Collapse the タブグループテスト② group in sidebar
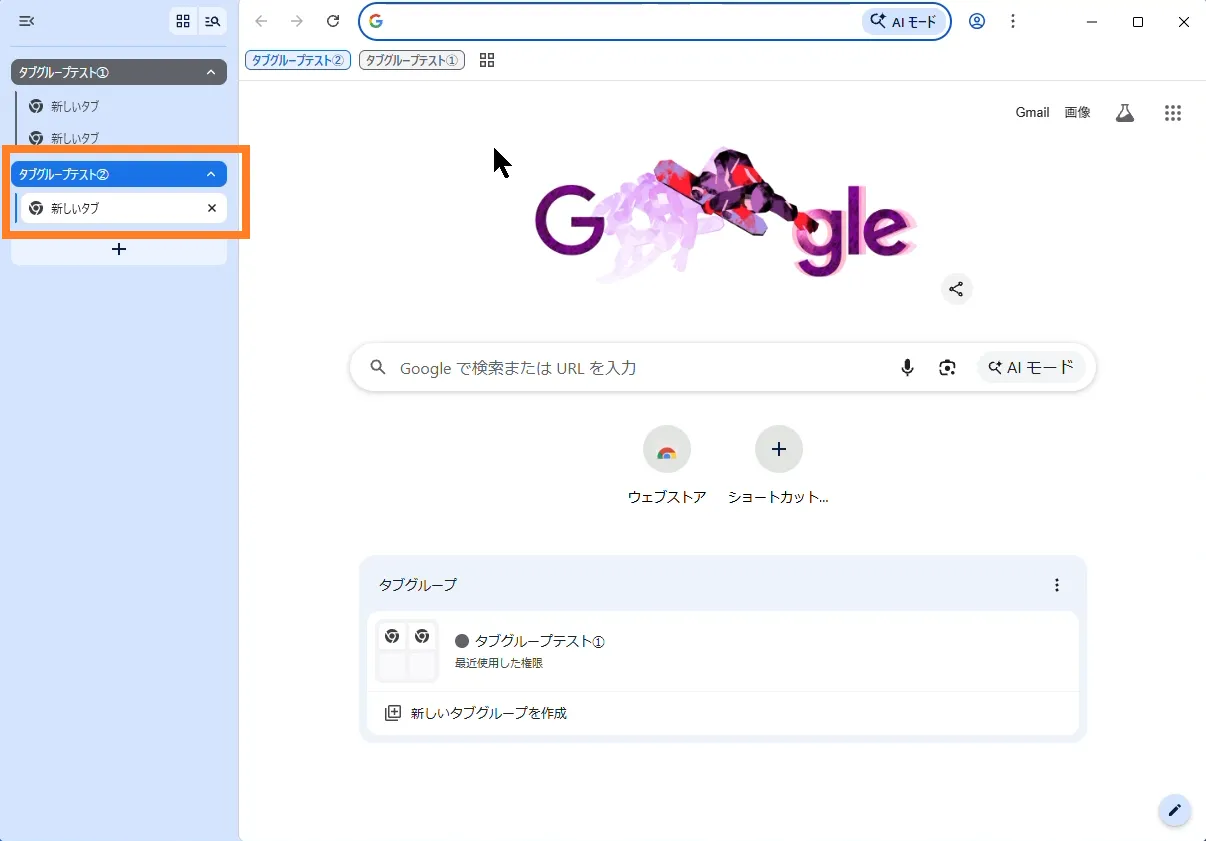This screenshot has height=841, width=1206. pos(210,174)
